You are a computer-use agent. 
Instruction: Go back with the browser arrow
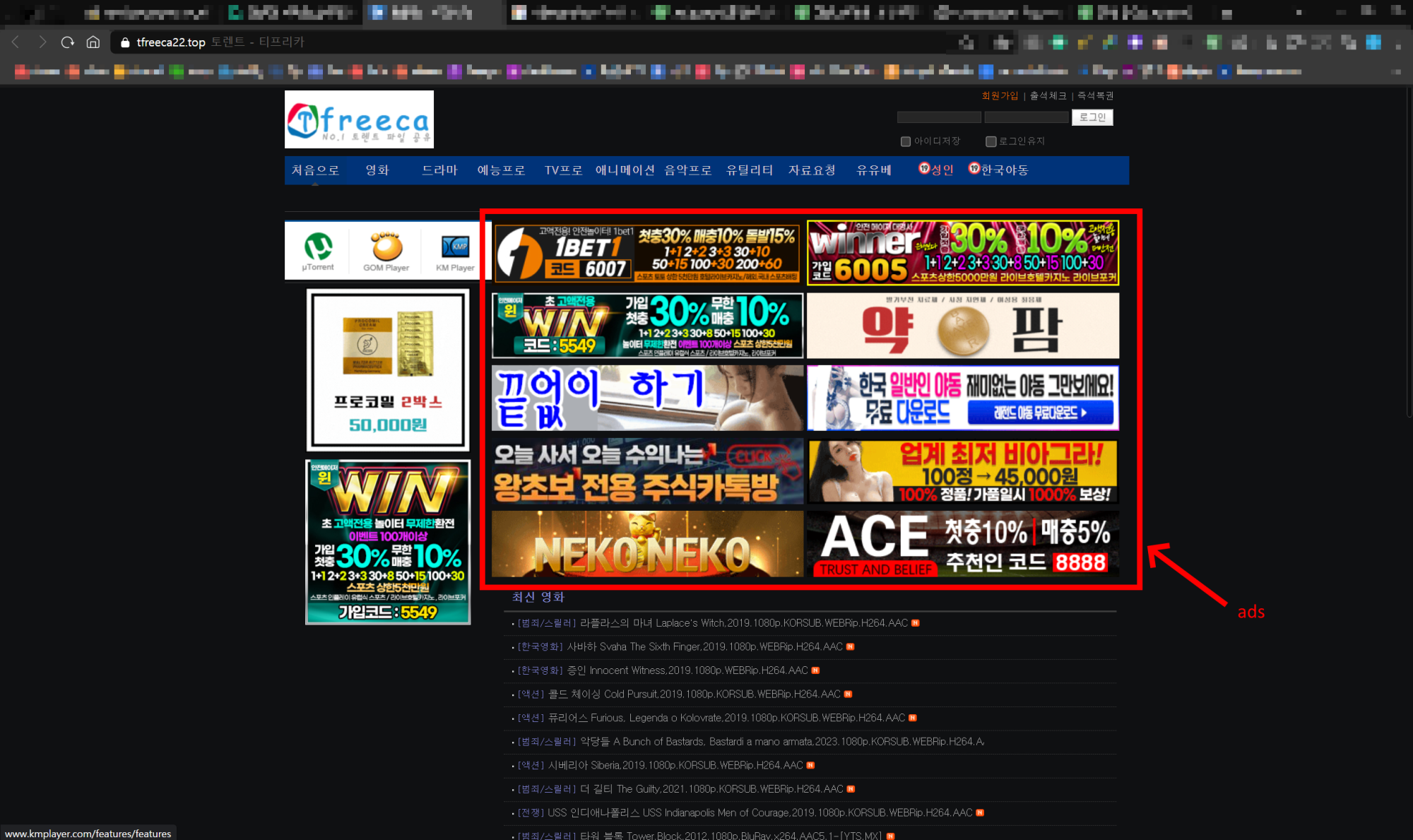(x=16, y=42)
